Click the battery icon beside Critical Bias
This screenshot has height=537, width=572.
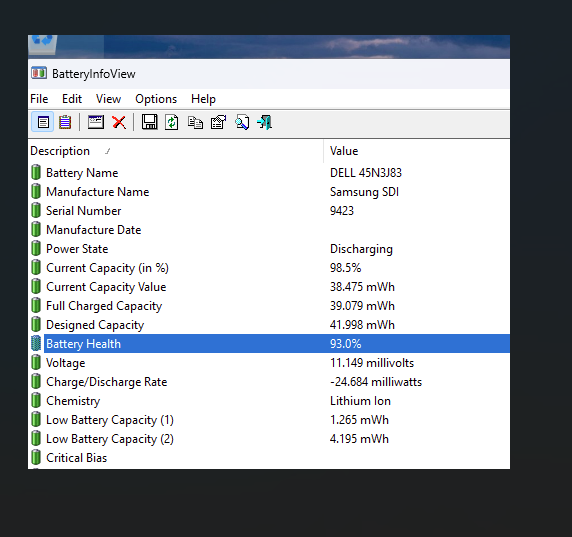pos(36,457)
